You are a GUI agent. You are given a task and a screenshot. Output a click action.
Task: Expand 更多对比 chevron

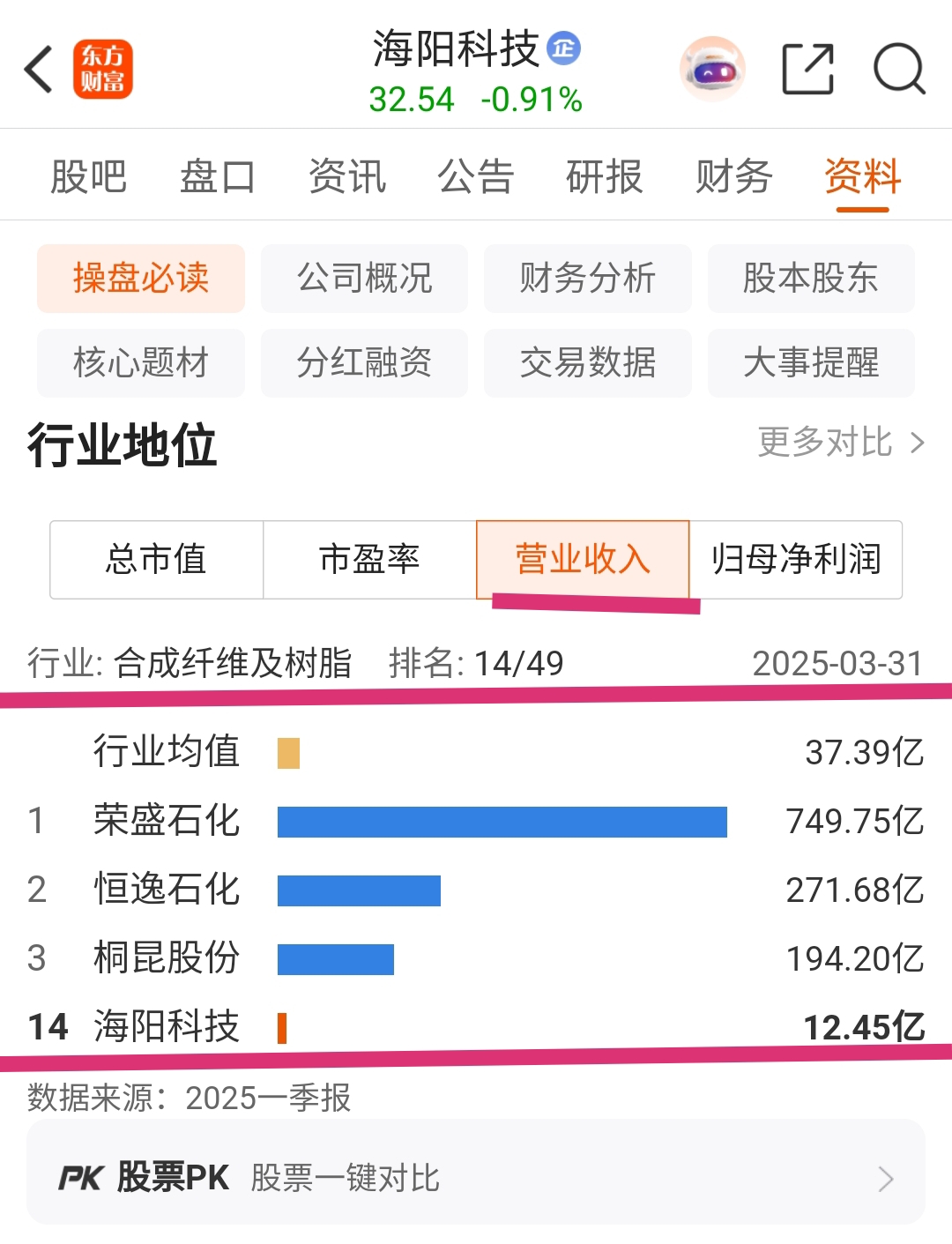point(918,443)
